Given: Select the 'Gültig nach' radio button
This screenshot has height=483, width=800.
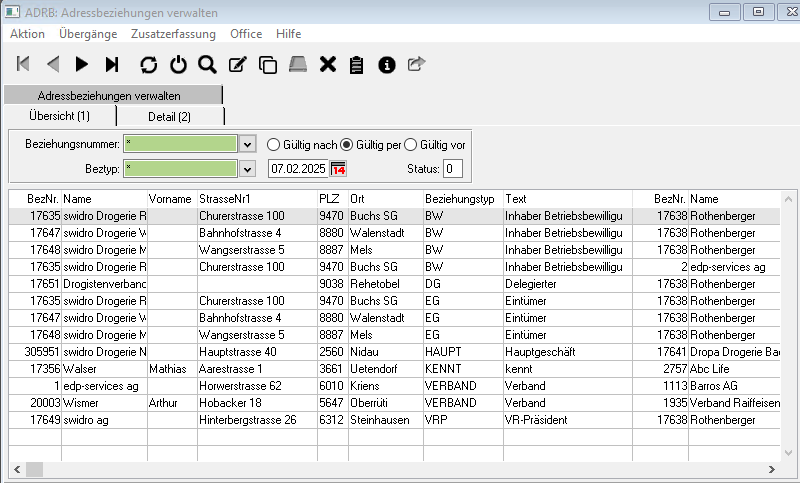Looking at the screenshot, I should (274, 144).
